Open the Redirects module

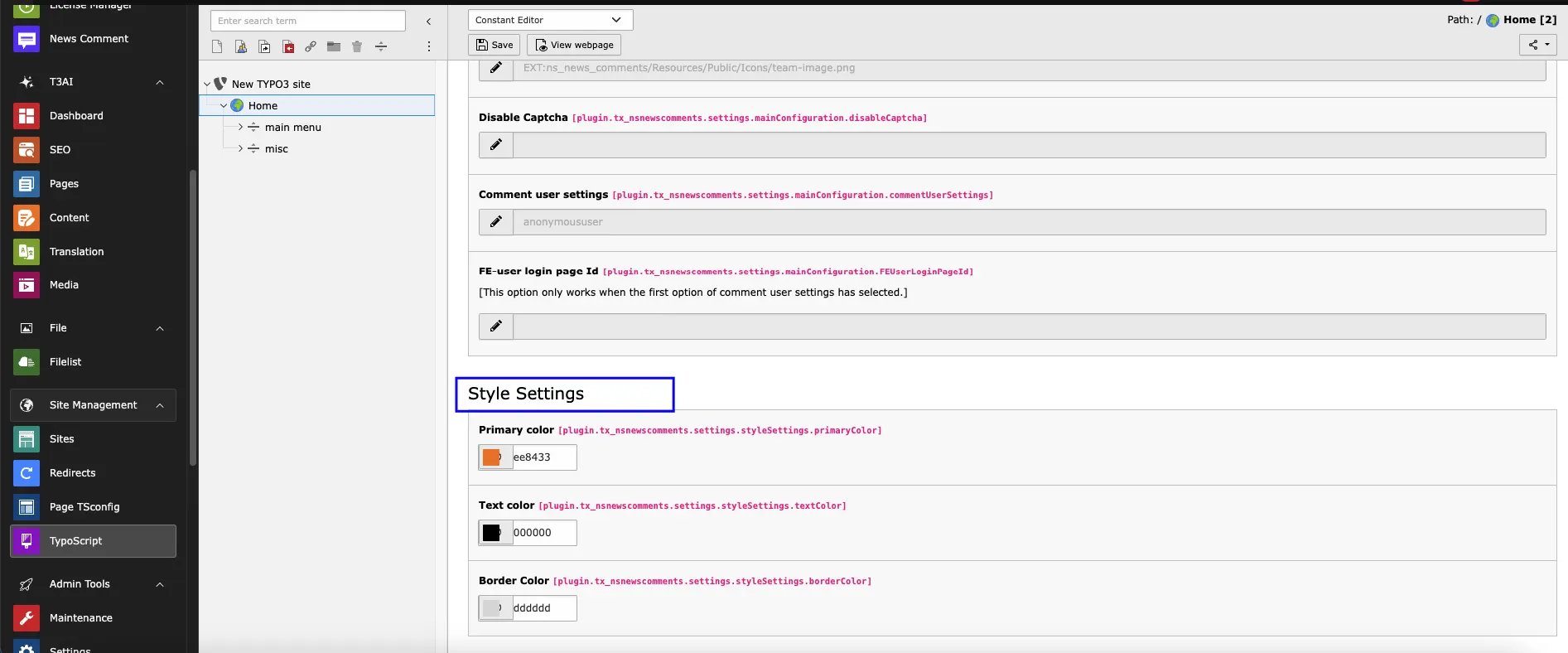72,473
